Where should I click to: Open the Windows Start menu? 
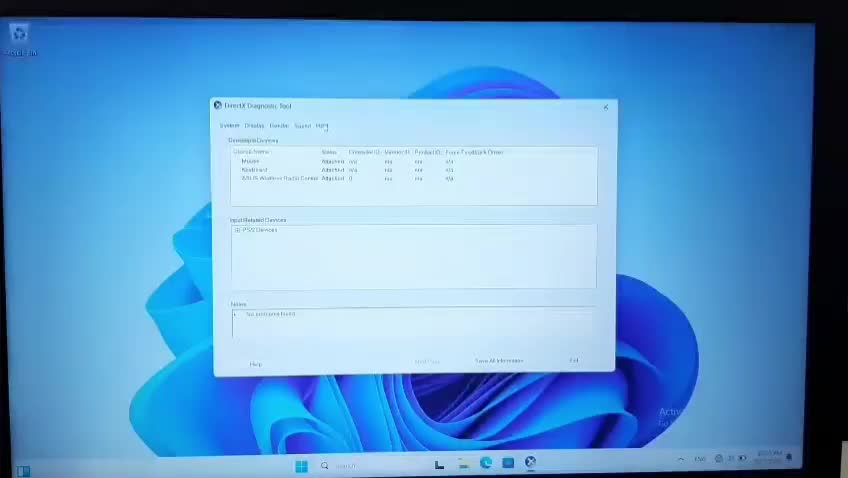point(302,466)
